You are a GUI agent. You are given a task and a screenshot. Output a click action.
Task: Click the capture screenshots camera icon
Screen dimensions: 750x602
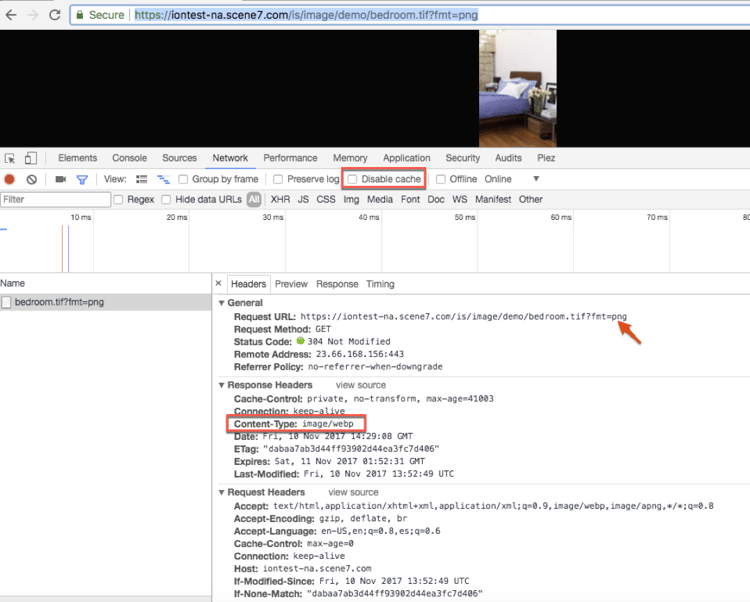pos(60,179)
